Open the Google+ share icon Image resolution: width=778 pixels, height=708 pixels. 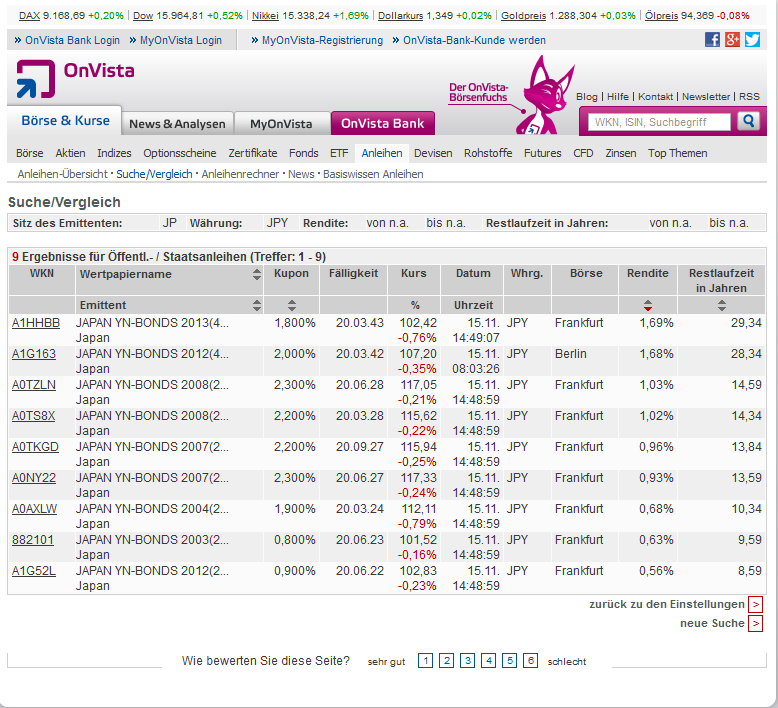(x=732, y=40)
